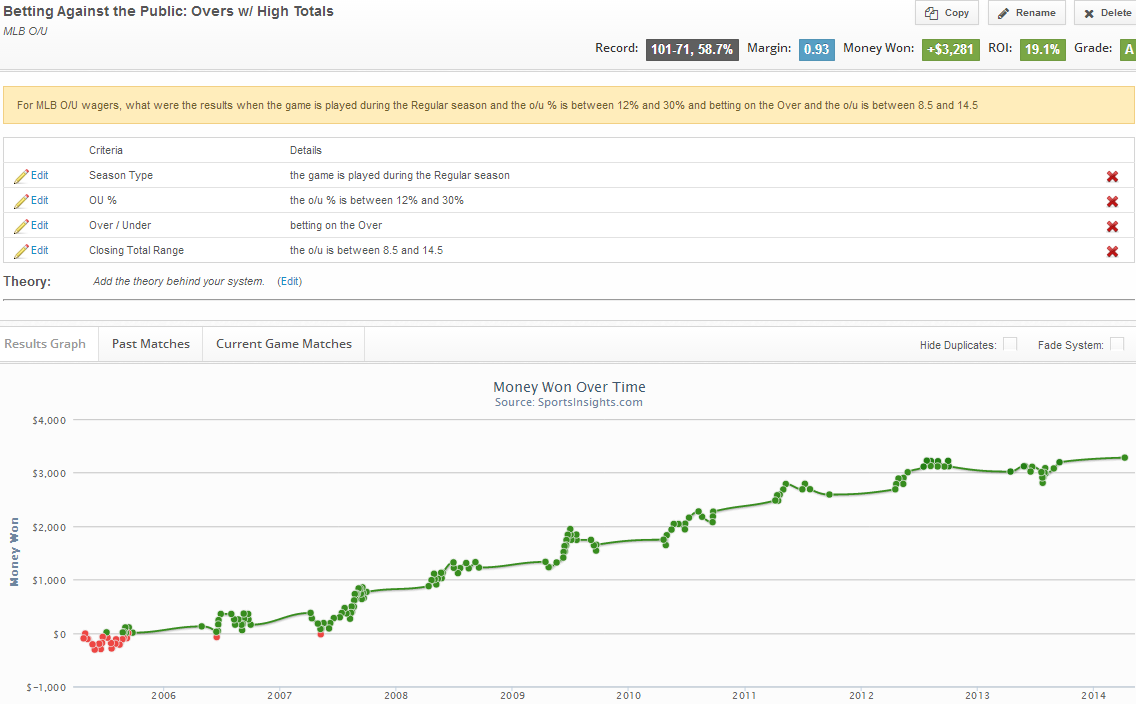Switch to the Past Matches tab
1136x704 pixels.
tap(150, 344)
